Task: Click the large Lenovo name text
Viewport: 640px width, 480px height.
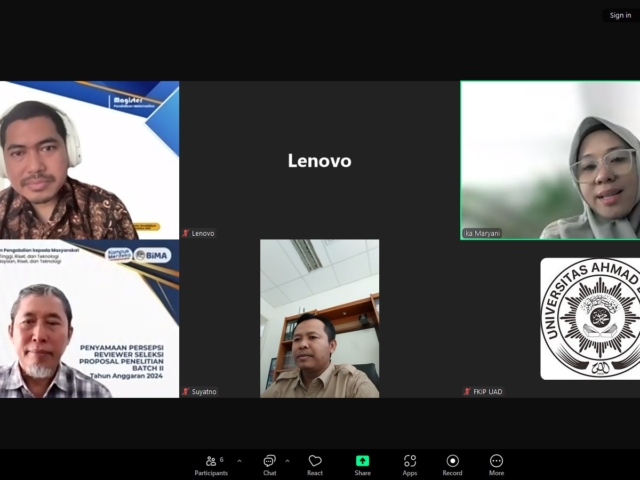Action: pos(320,160)
